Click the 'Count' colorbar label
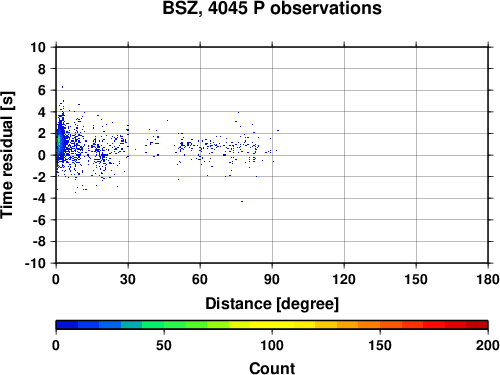500x375 pixels. [x=272, y=368]
